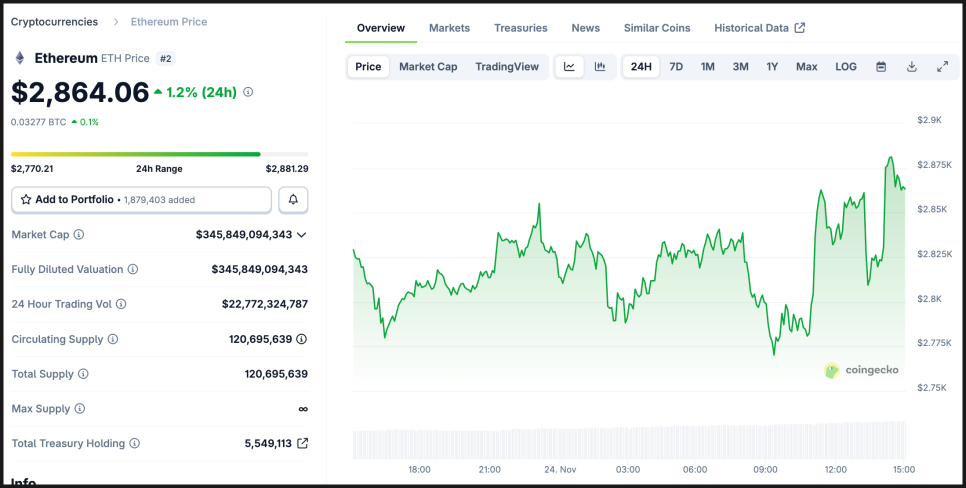Image resolution: width=966 pixels, height=488 pixels.
Task: Click Add to Portfolio button
Action: click(141, 200)
